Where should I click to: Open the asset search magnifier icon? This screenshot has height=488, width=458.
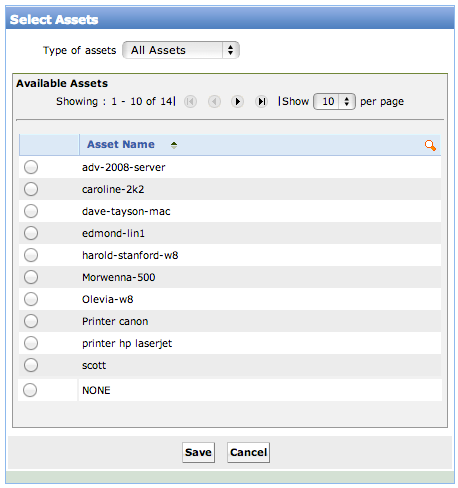[430, 145]
